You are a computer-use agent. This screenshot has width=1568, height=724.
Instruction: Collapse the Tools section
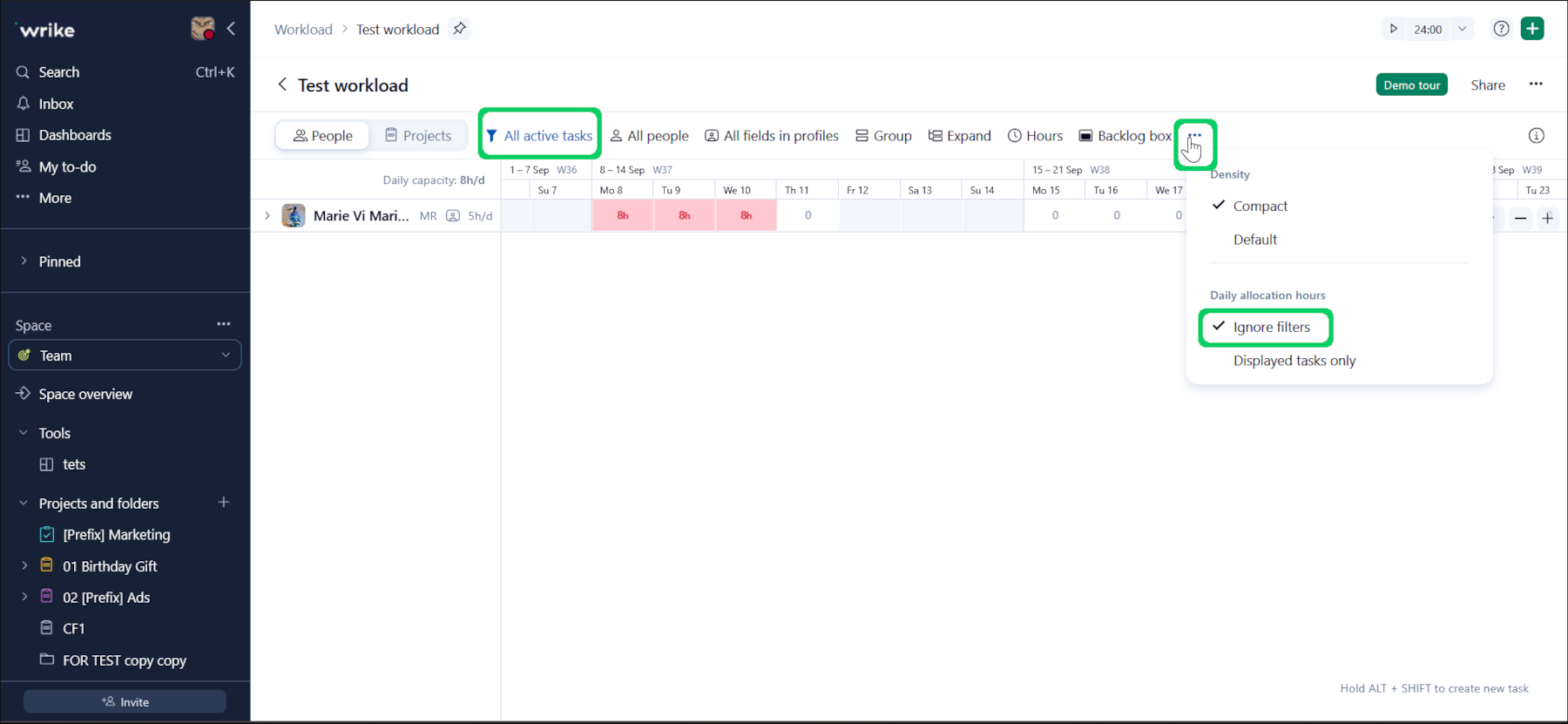(24, 433)
